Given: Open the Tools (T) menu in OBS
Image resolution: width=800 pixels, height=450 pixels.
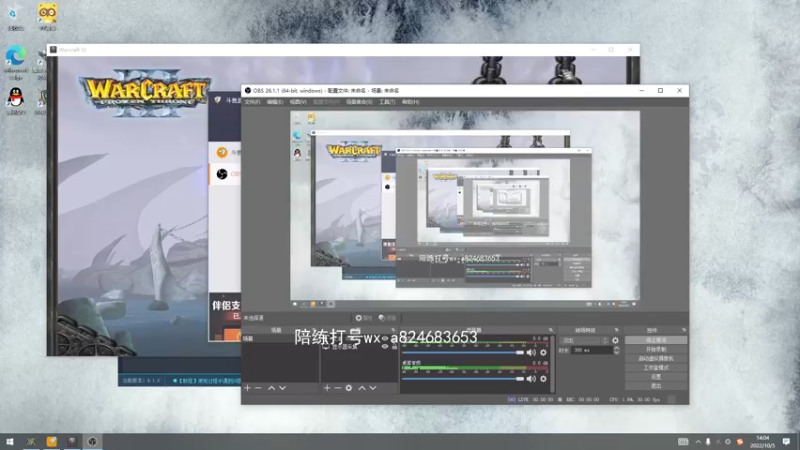Looking at the screenshot, I should [x=387, y=102].
